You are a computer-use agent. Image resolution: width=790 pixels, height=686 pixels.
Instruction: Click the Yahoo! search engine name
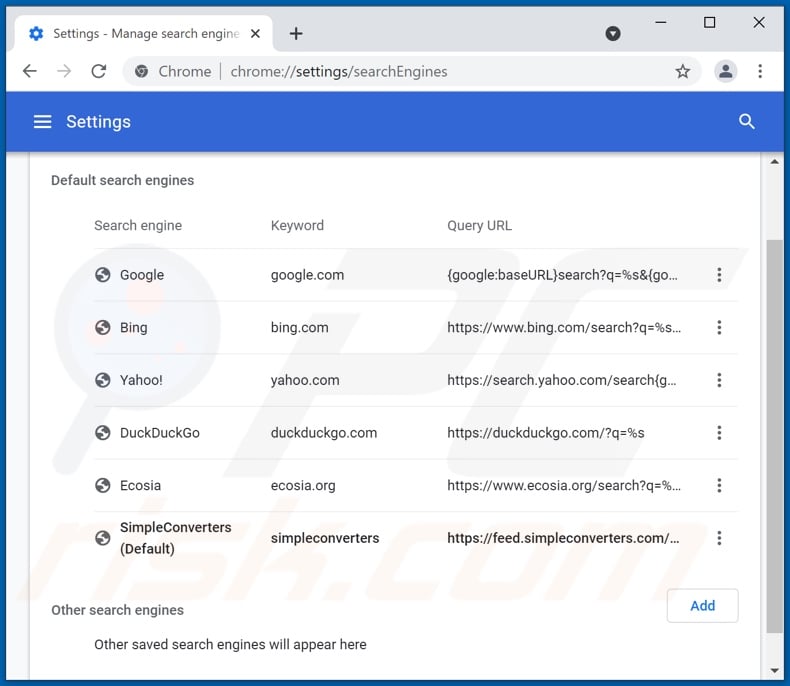point(141,380)
